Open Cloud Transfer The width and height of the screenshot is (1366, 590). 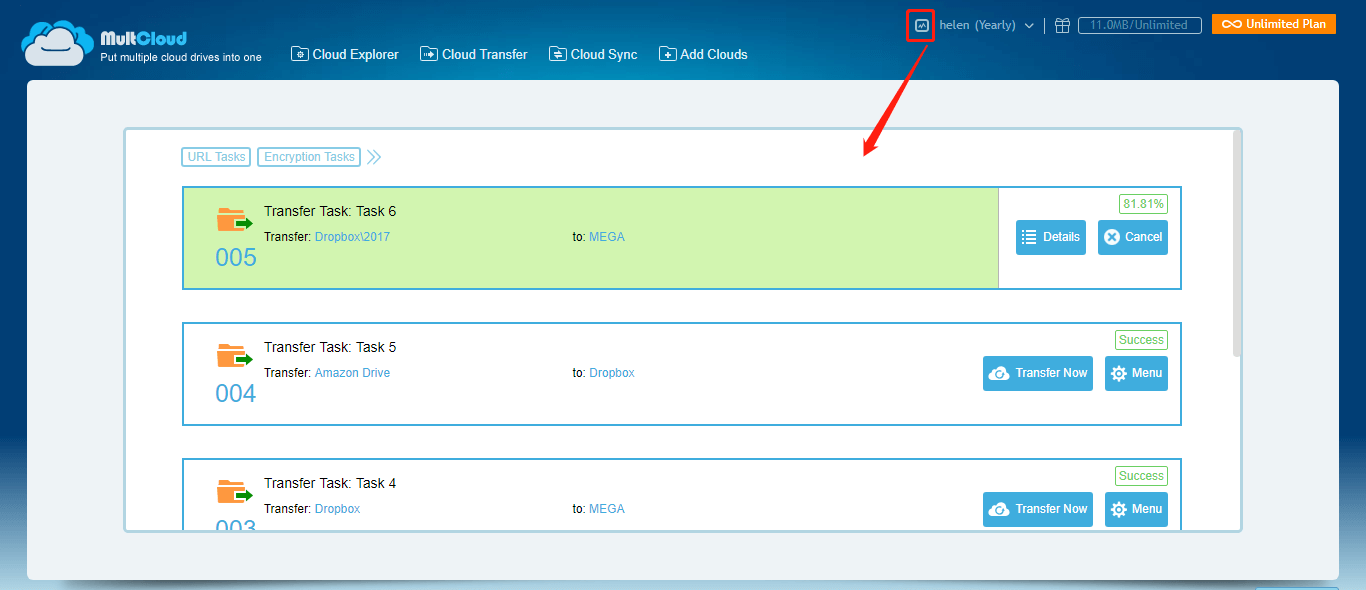tap(474, 54)
